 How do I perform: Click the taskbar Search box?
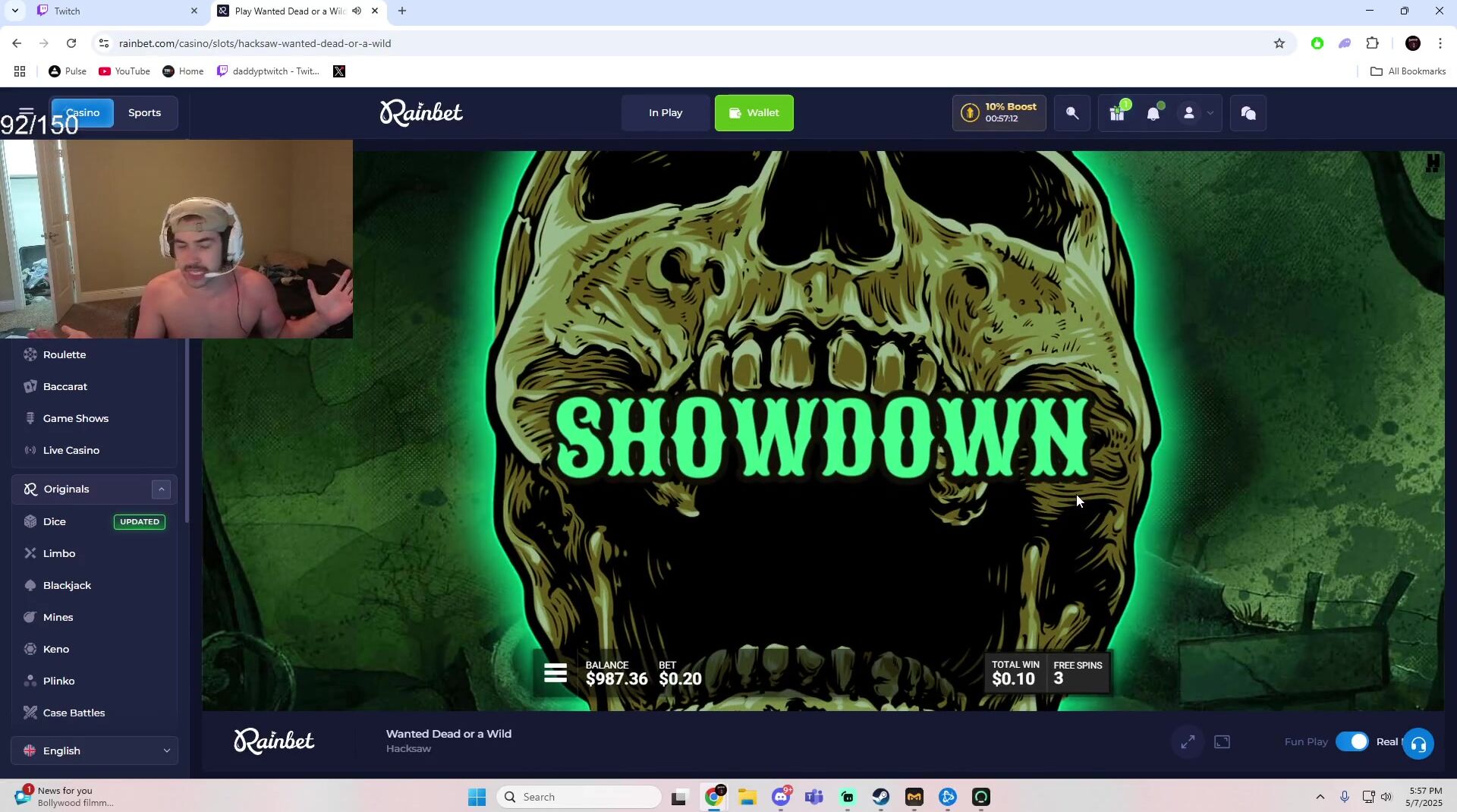tap(579, 797)
